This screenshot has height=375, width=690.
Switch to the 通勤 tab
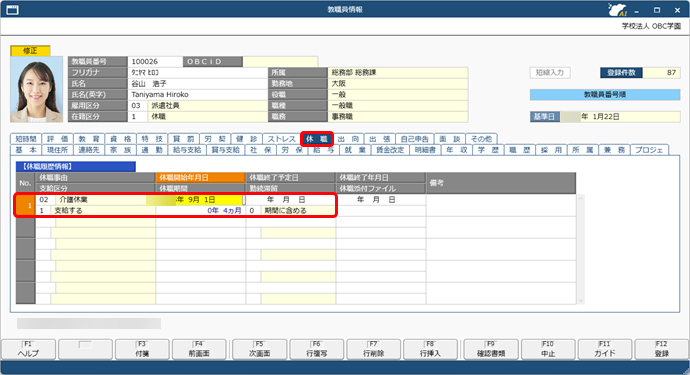coord(152,150)
